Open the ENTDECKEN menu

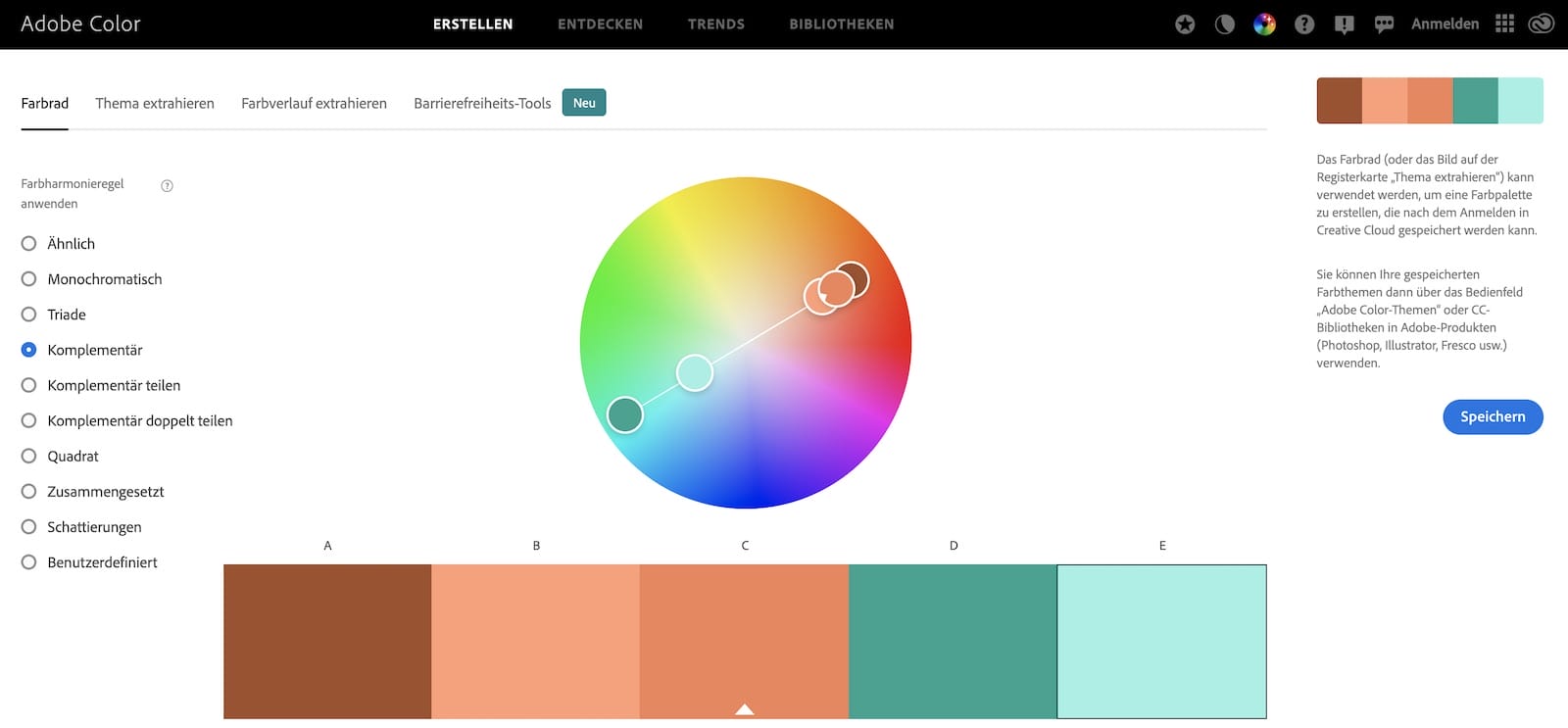coord(600,24)
